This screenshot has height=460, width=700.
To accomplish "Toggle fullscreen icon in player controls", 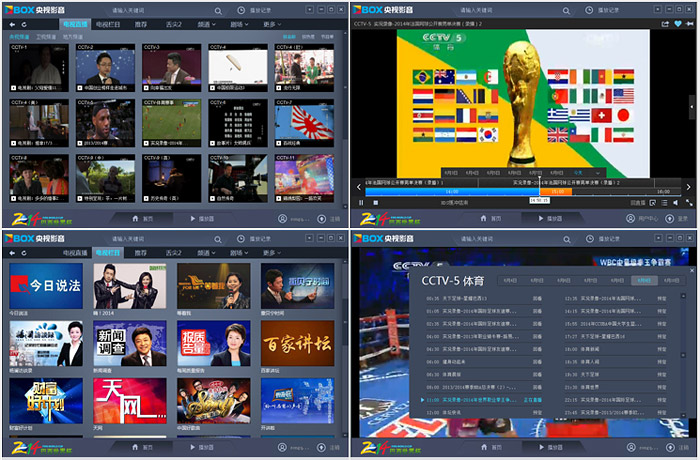I will [x=688, y=203].
